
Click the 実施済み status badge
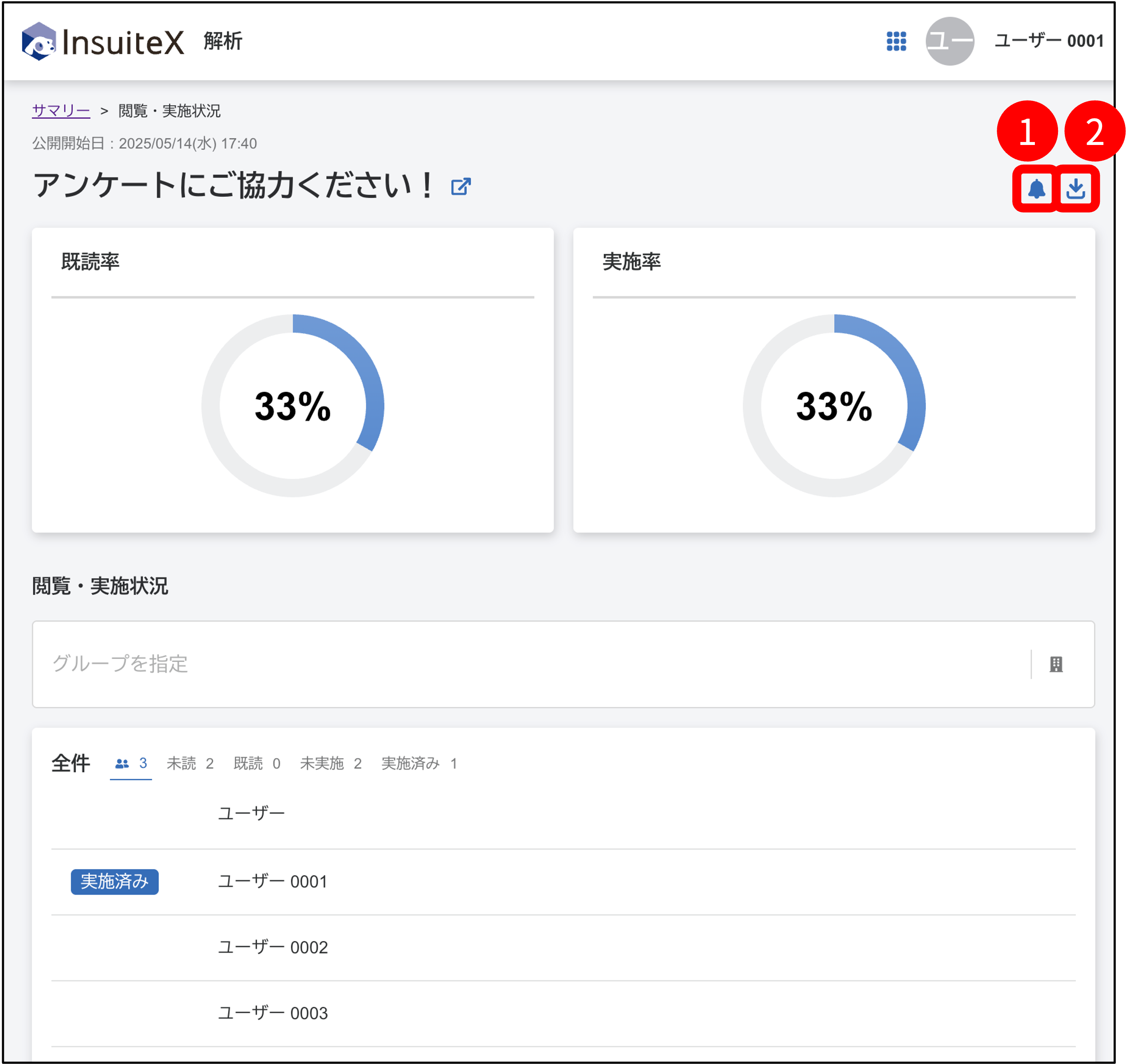pos(115,881)
